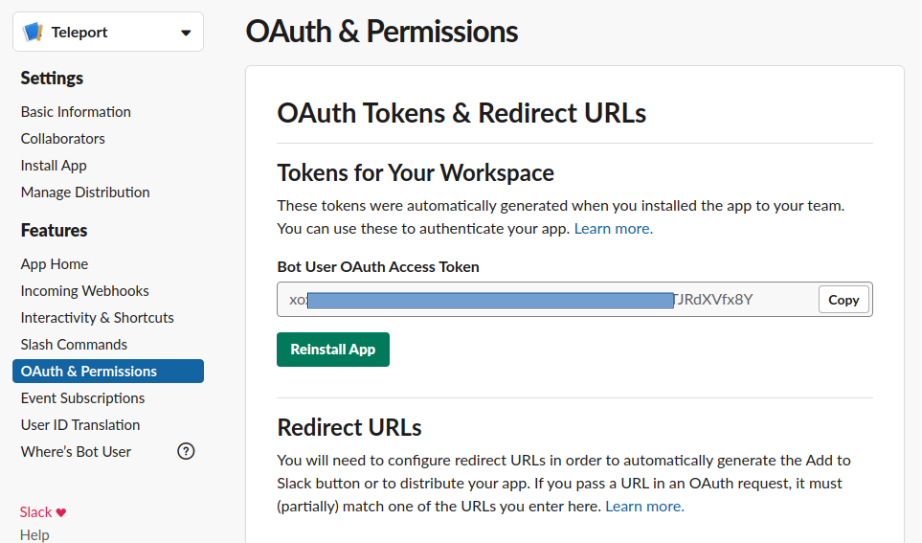Click the Teleport app logo icon
This screenshot has width=922, height=543.
(33, 32)
